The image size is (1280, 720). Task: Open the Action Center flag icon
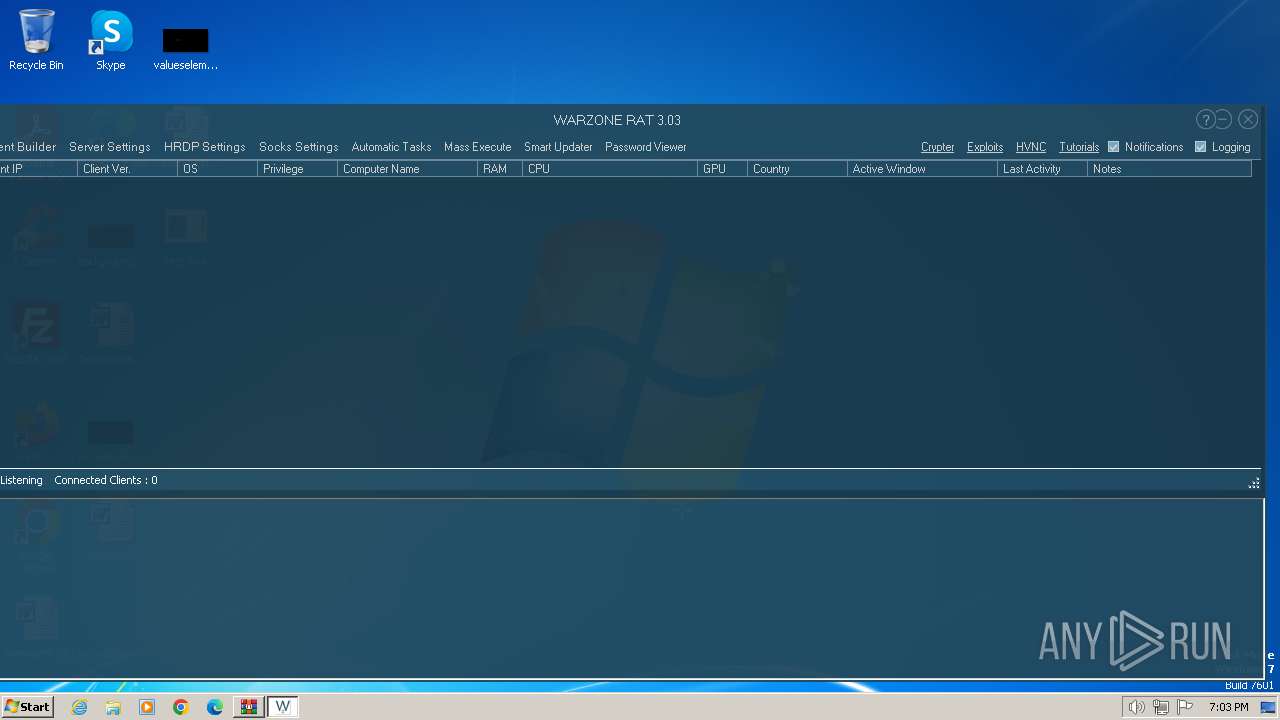point(1185,707)
